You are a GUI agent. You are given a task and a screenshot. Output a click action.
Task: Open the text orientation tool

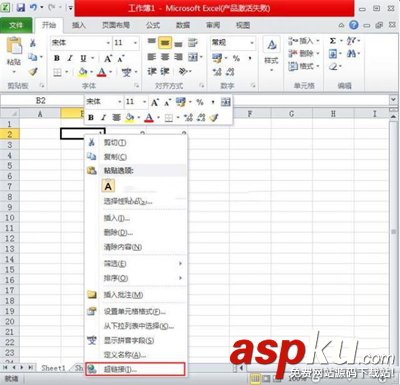pyautogui.click(x=183, y=71)
